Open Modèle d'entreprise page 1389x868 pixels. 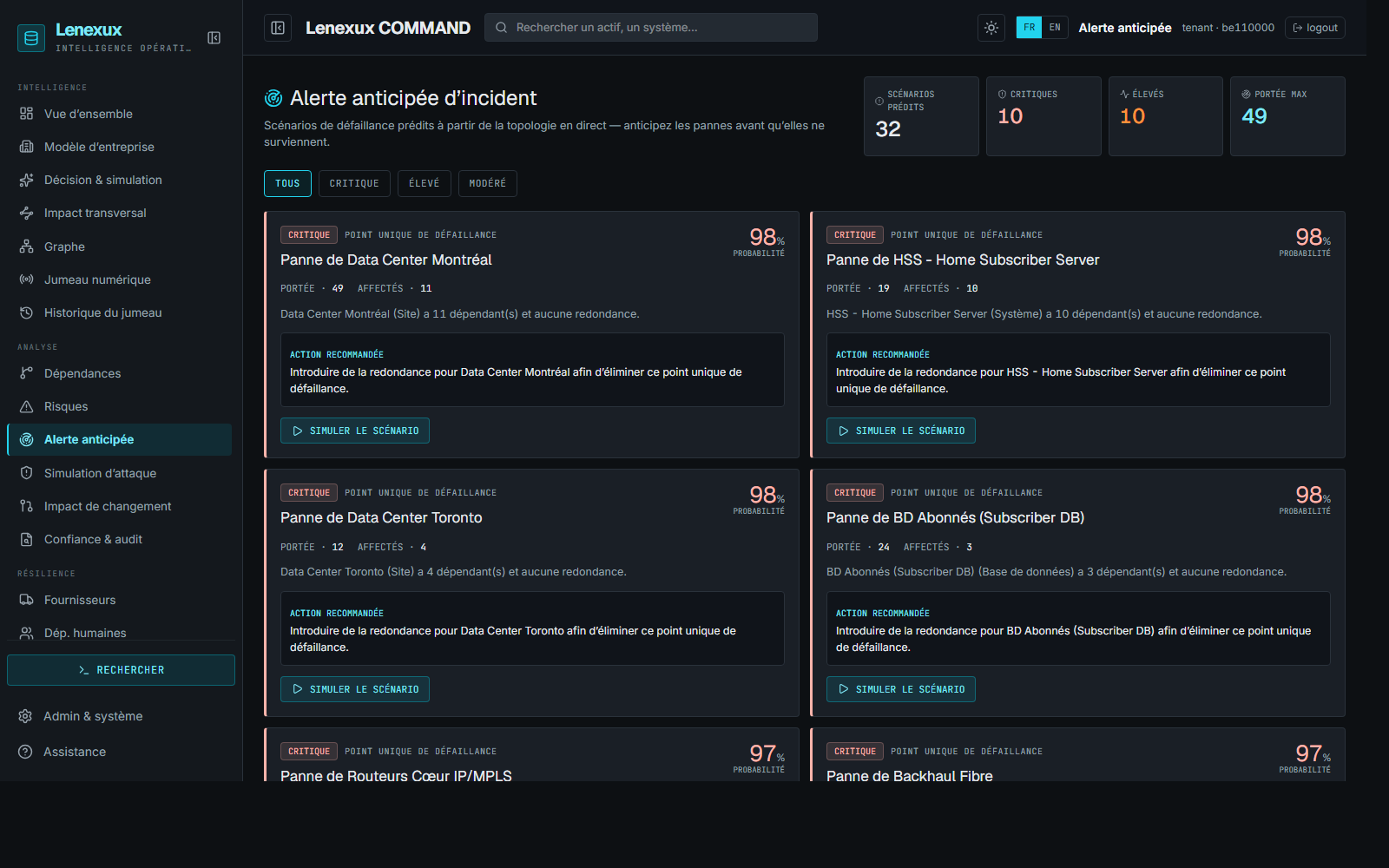coord(120,147)
